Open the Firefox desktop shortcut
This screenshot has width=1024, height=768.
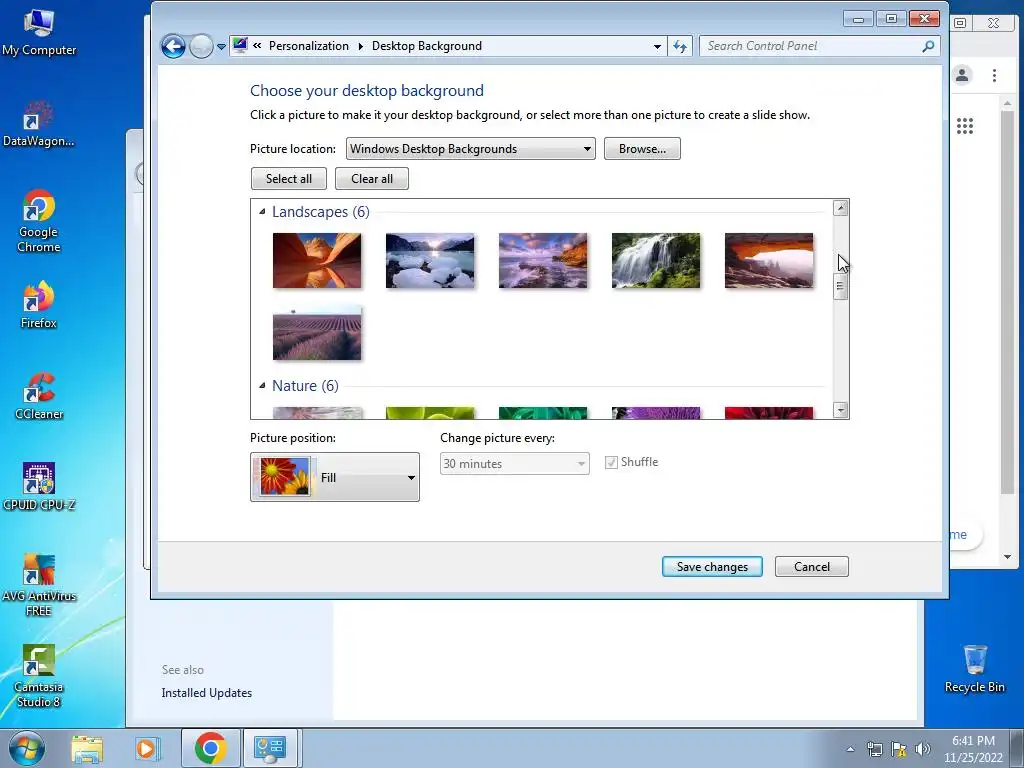(39, 305)
